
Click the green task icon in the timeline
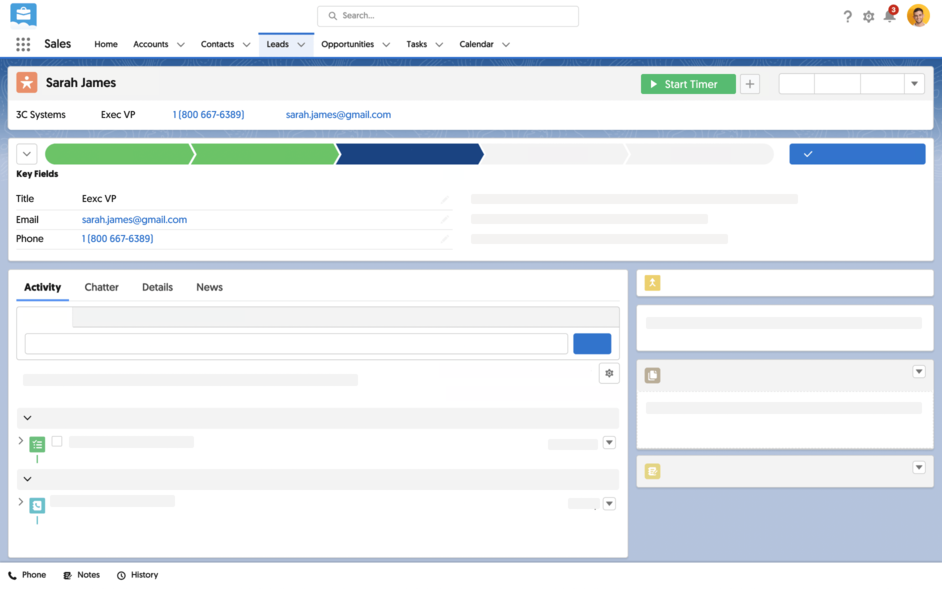click(37, 443)
